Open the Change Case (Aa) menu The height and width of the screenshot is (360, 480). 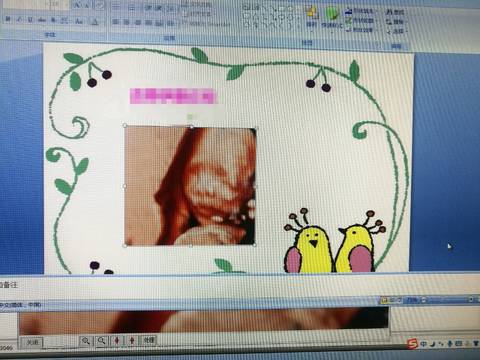(x=79, y=21)
